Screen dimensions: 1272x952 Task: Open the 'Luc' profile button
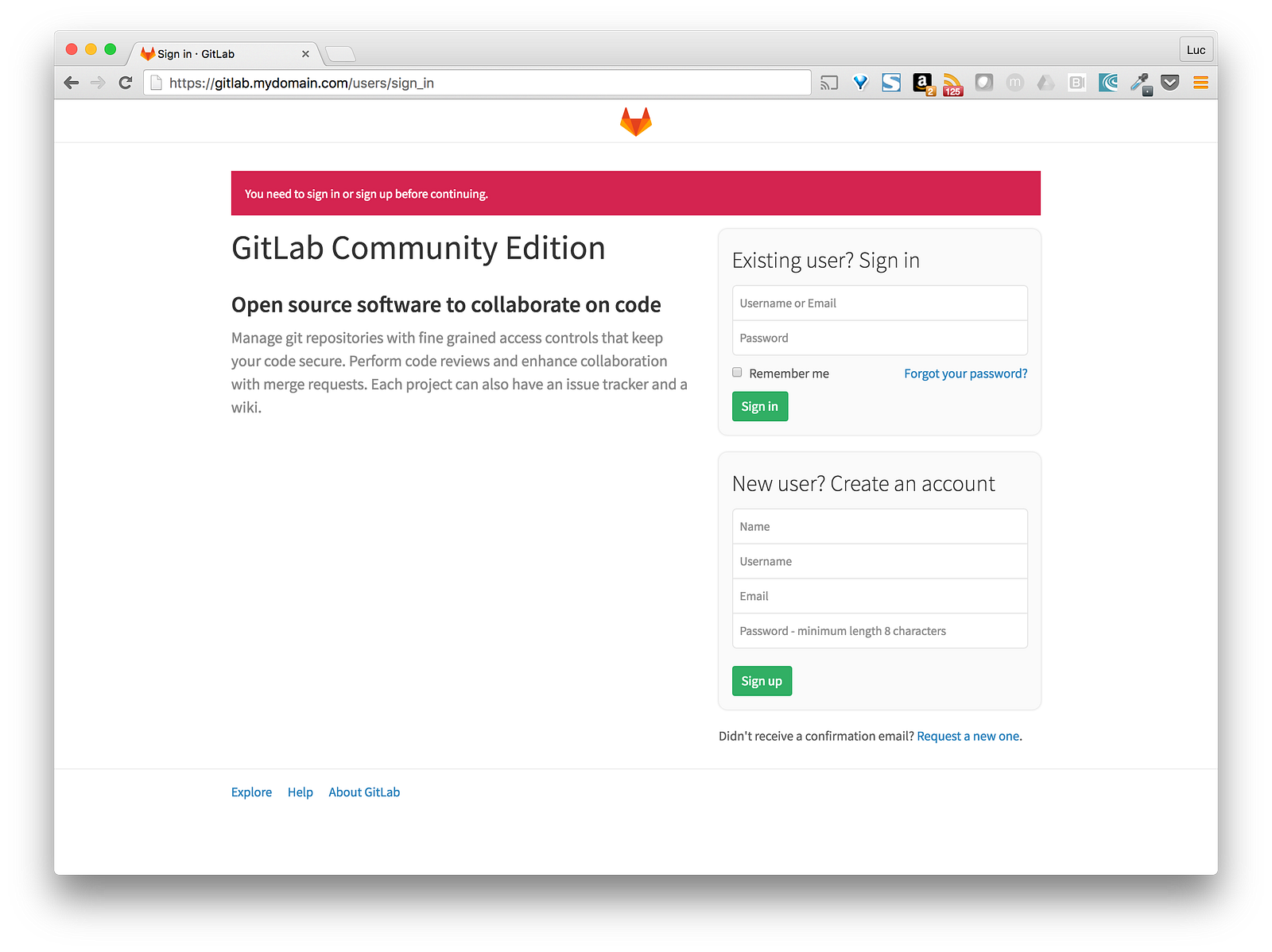(x=1196, y=49)
